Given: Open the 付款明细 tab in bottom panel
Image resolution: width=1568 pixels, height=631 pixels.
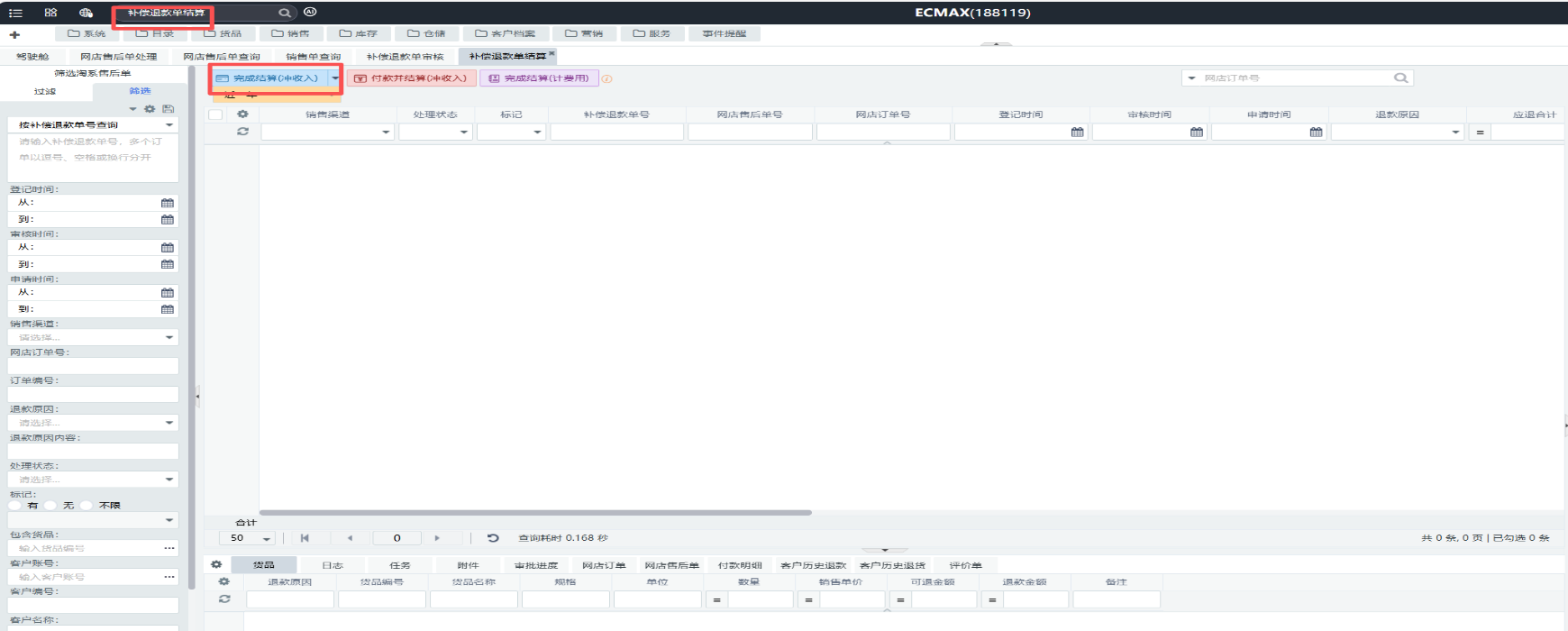Looking at the screenshot, I should click(x=740, y=565).
